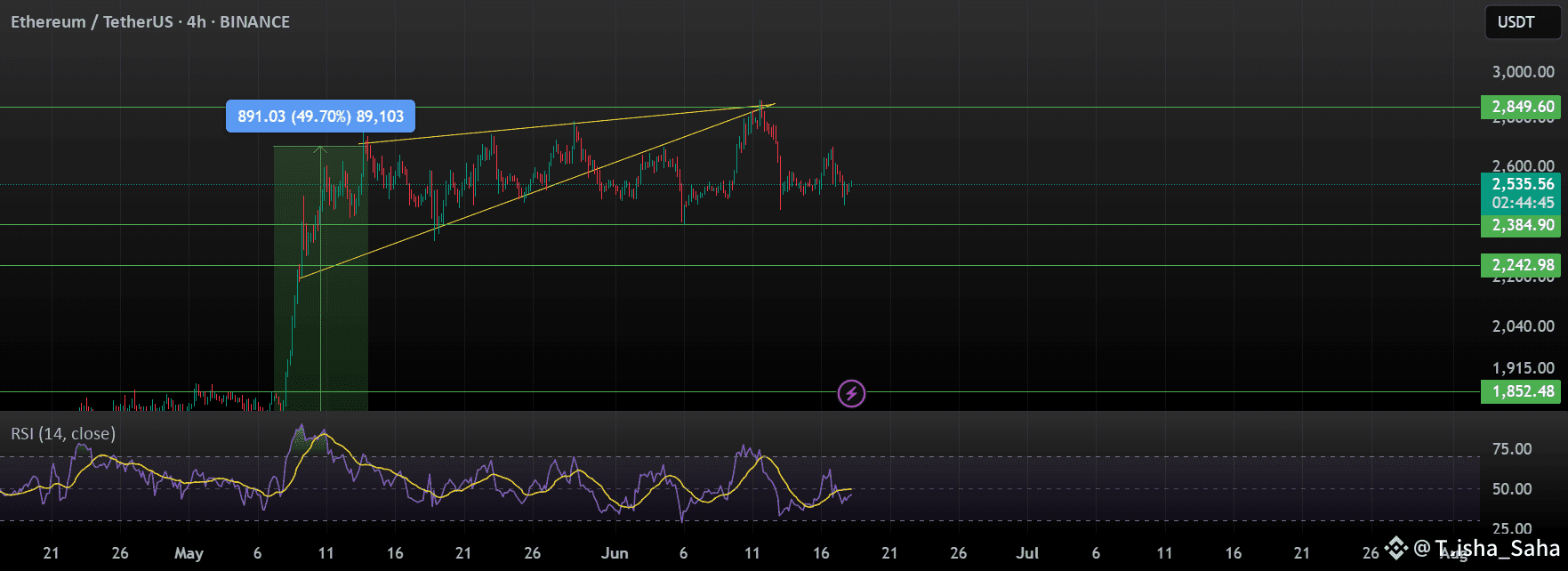Select the Jul label on time axis
The width and height of the screenshot is (1568, 571).
coord(1027,553)
